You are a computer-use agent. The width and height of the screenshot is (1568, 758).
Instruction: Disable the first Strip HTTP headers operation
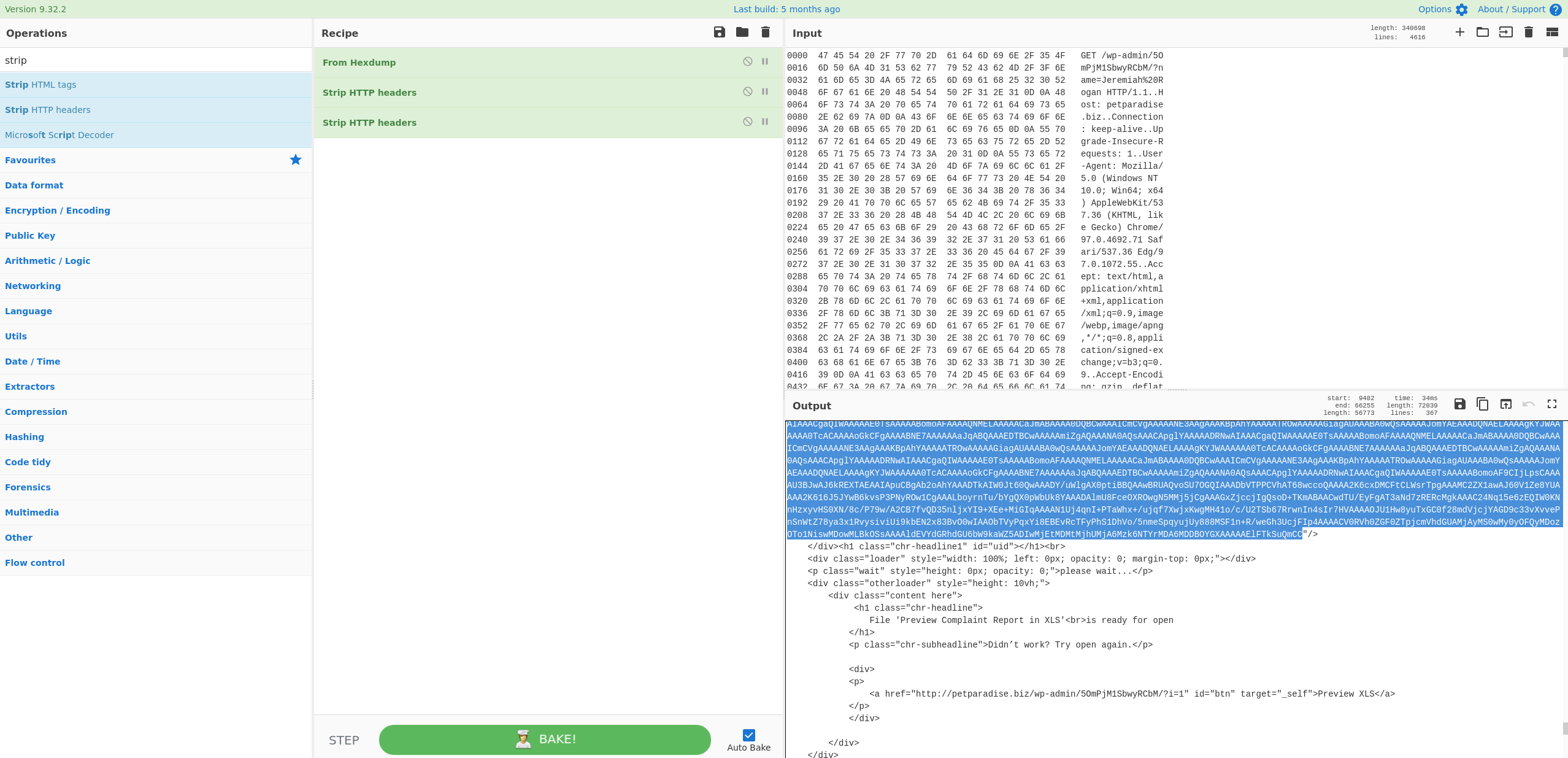(x=748, y=91)
